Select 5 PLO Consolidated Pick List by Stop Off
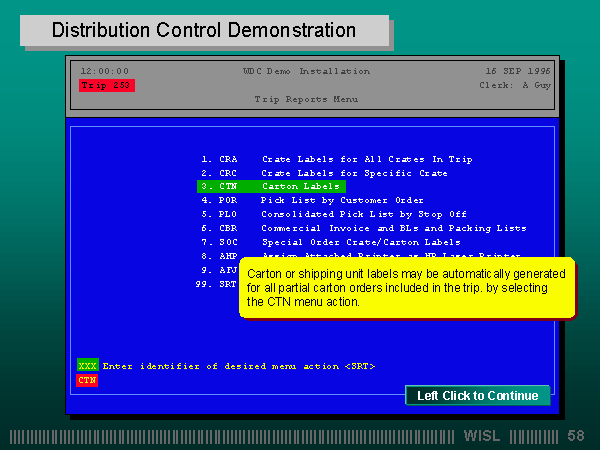The image size is (600, 450). 334,214
